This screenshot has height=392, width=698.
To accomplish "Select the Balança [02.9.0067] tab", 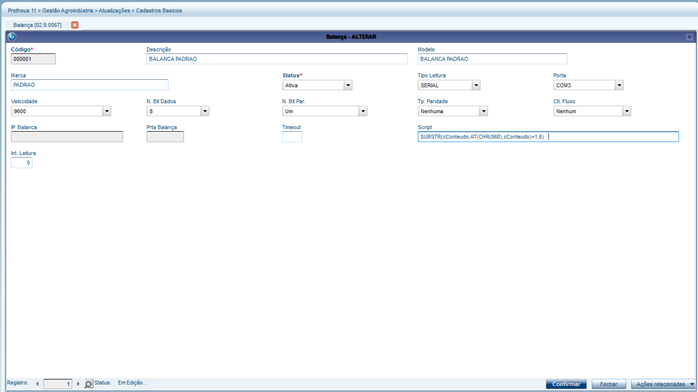I will tap(37, 25).
